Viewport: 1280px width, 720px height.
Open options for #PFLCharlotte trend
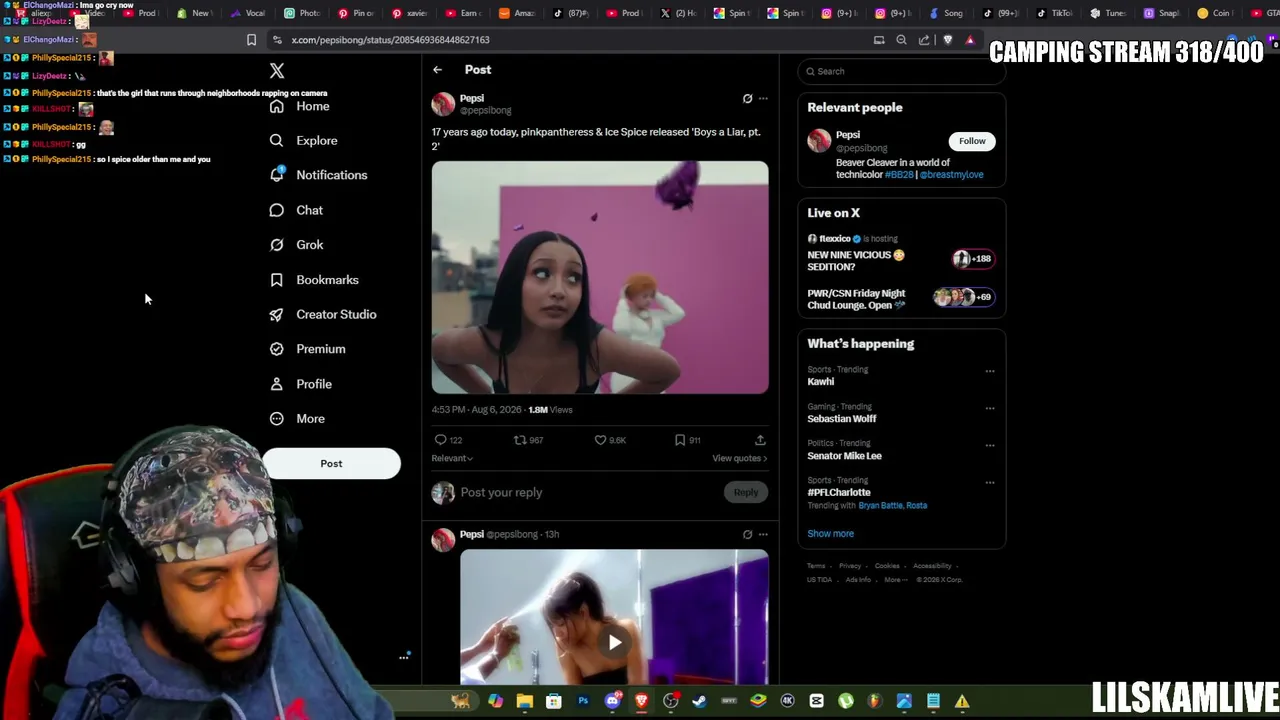990,482
